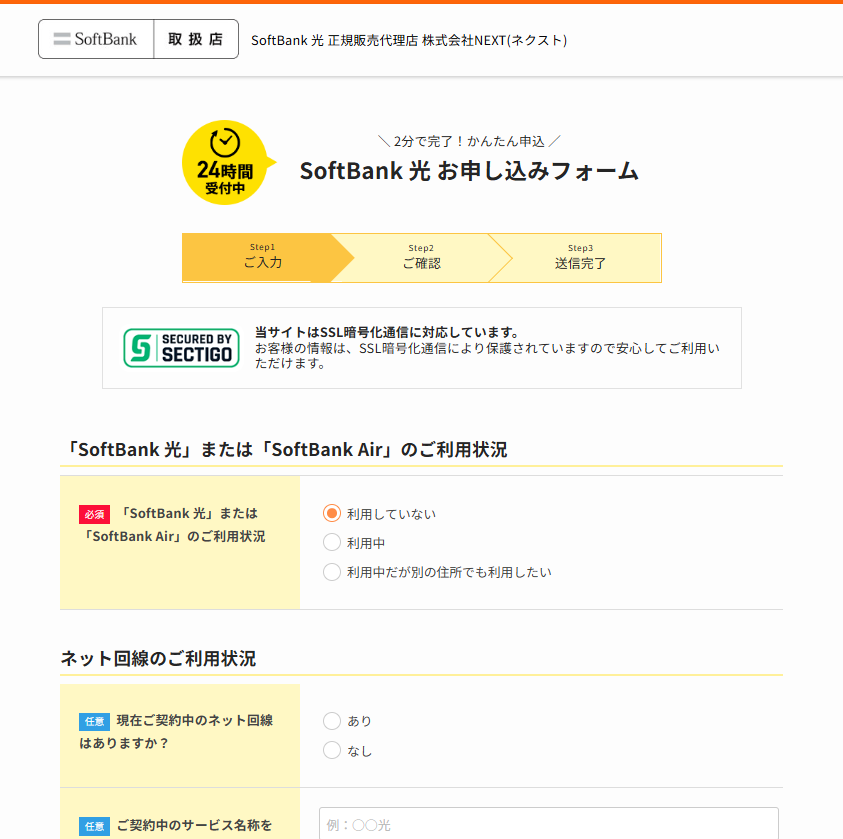
Task: Choose 利用中だが別の住所でも利用したい
Action: tap(332, 572)
